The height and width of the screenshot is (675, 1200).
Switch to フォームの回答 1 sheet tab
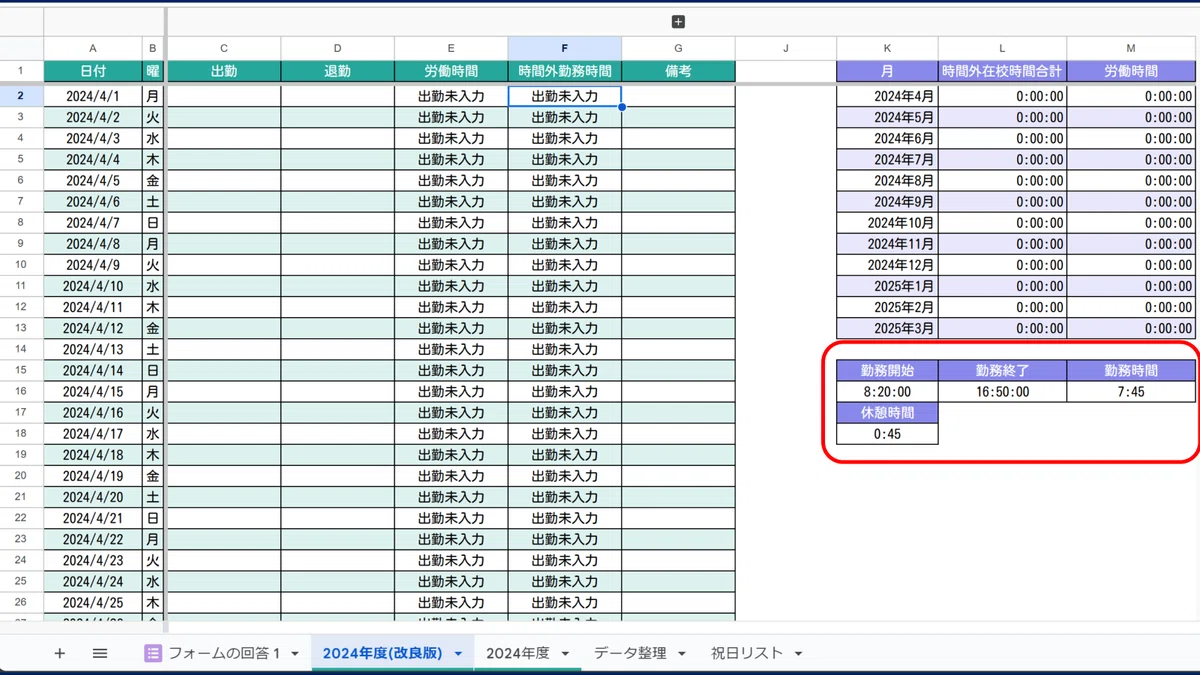click(223, 653)
